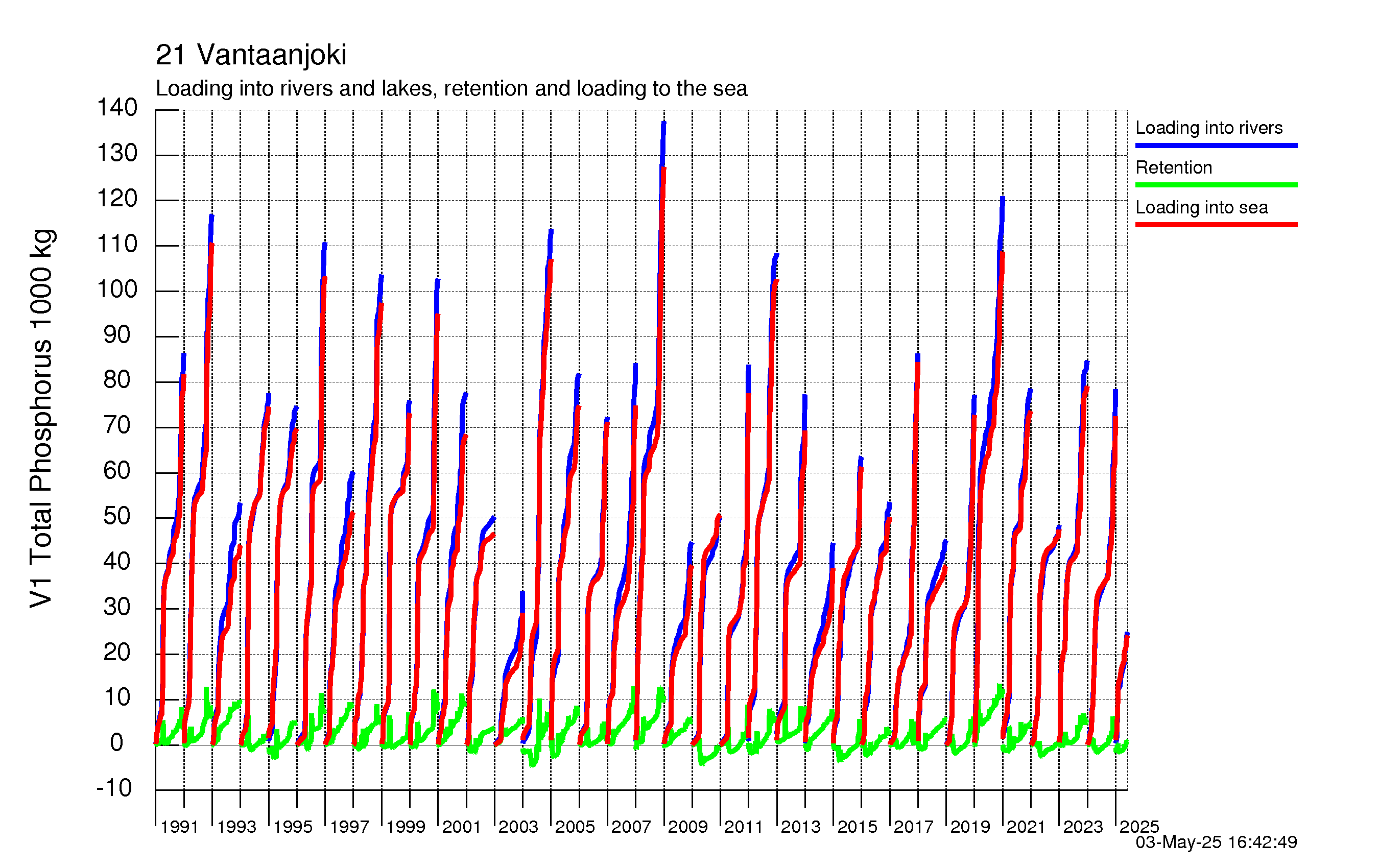Click the y-axis value 130
This screenshot has width=1379, height=868.
point(117,153)
